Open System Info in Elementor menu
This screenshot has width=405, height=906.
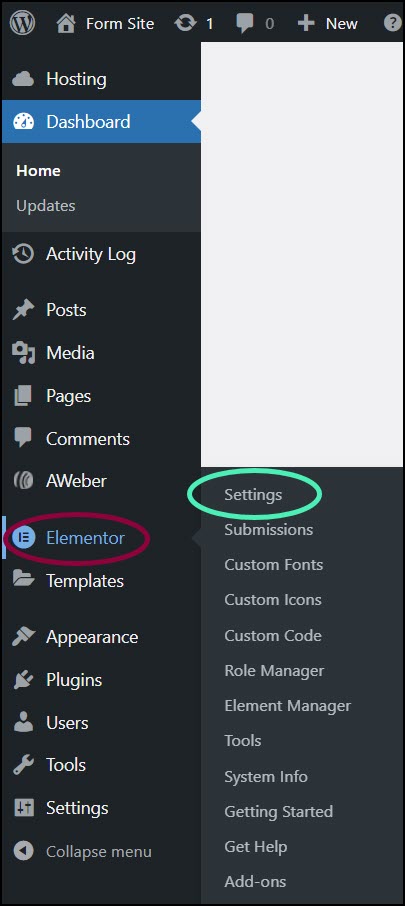coord(266,776)
